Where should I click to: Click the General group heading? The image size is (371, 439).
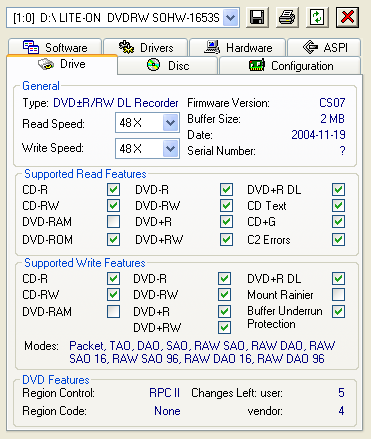[x=41, y=86]
